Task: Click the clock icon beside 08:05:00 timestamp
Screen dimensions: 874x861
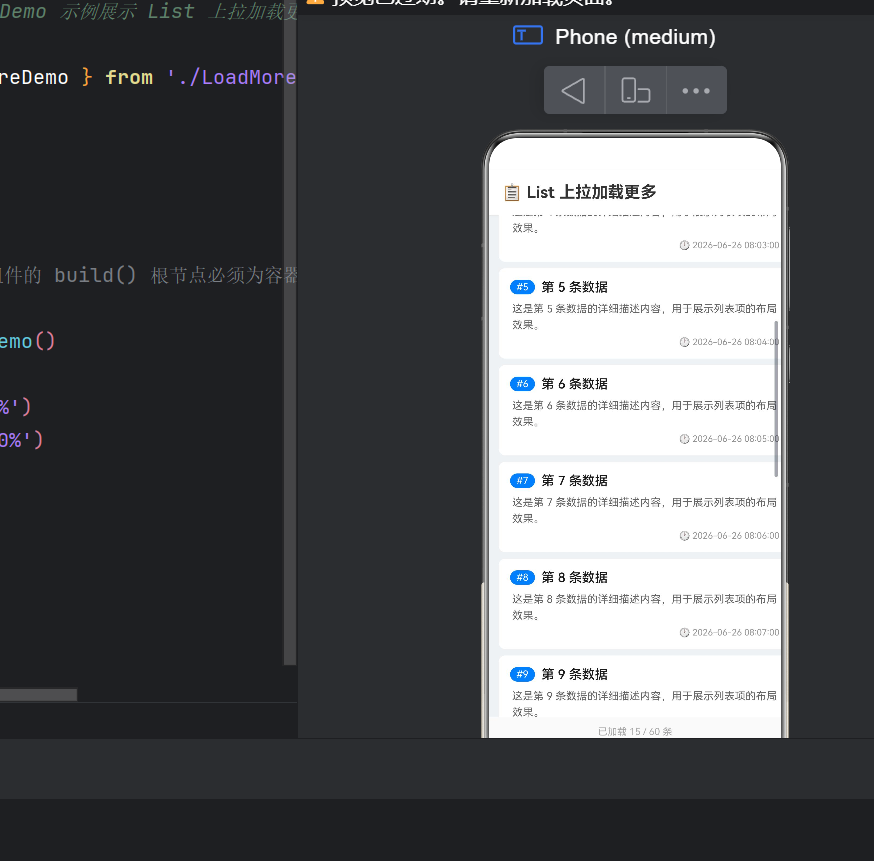Action: tap(684, 439)
